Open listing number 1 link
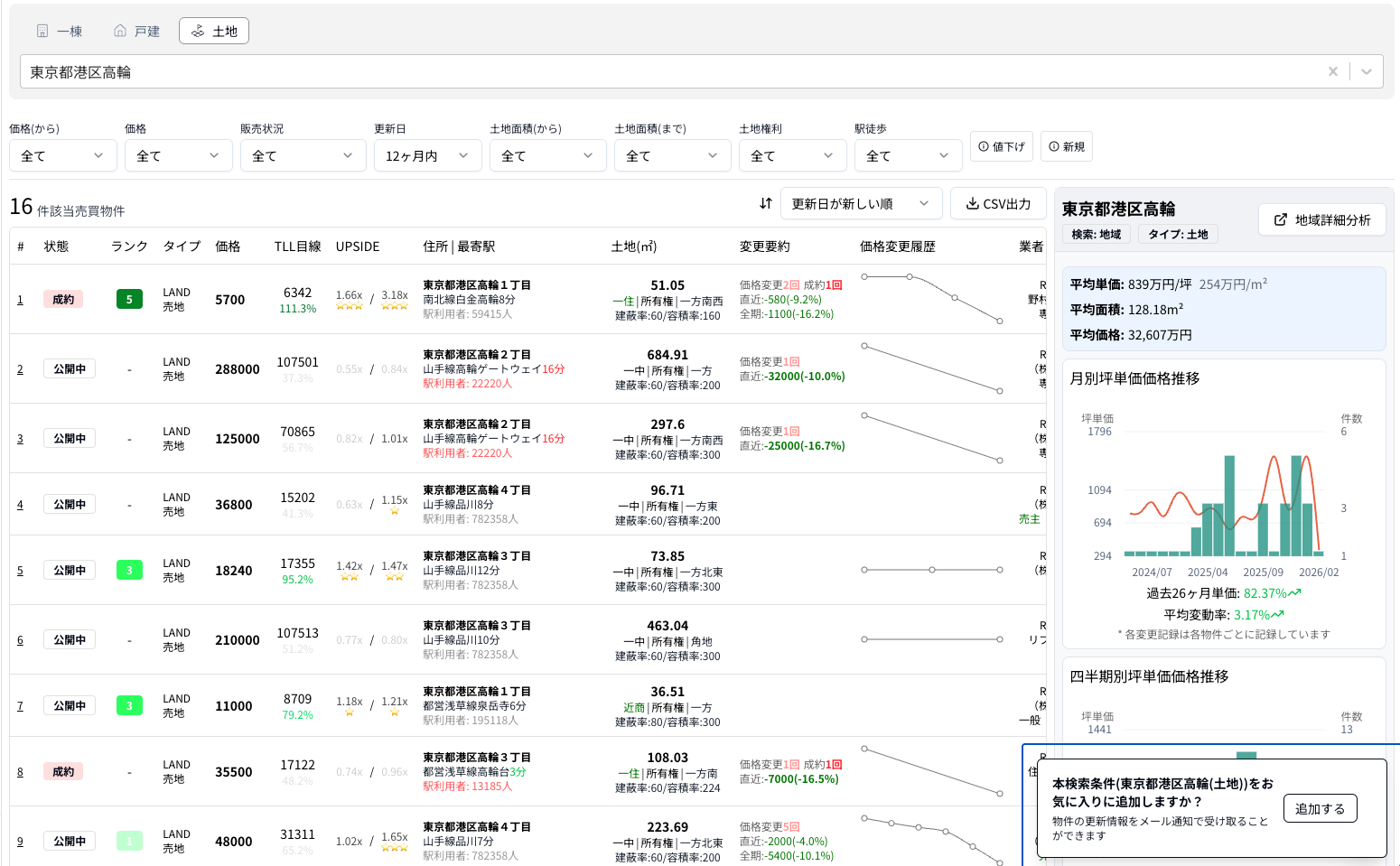Screen dimensions: 1400x866 pos(20,299)
